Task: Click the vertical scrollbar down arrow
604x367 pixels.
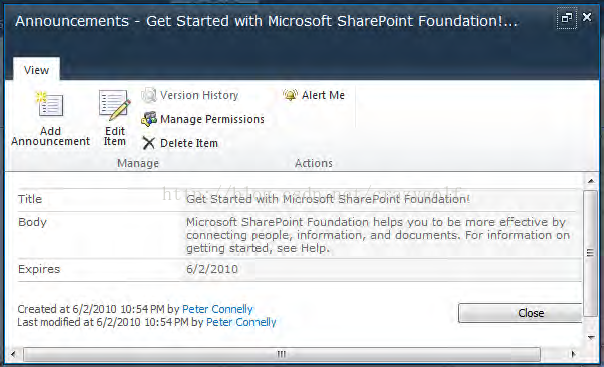Action: [x=591, y=337]
